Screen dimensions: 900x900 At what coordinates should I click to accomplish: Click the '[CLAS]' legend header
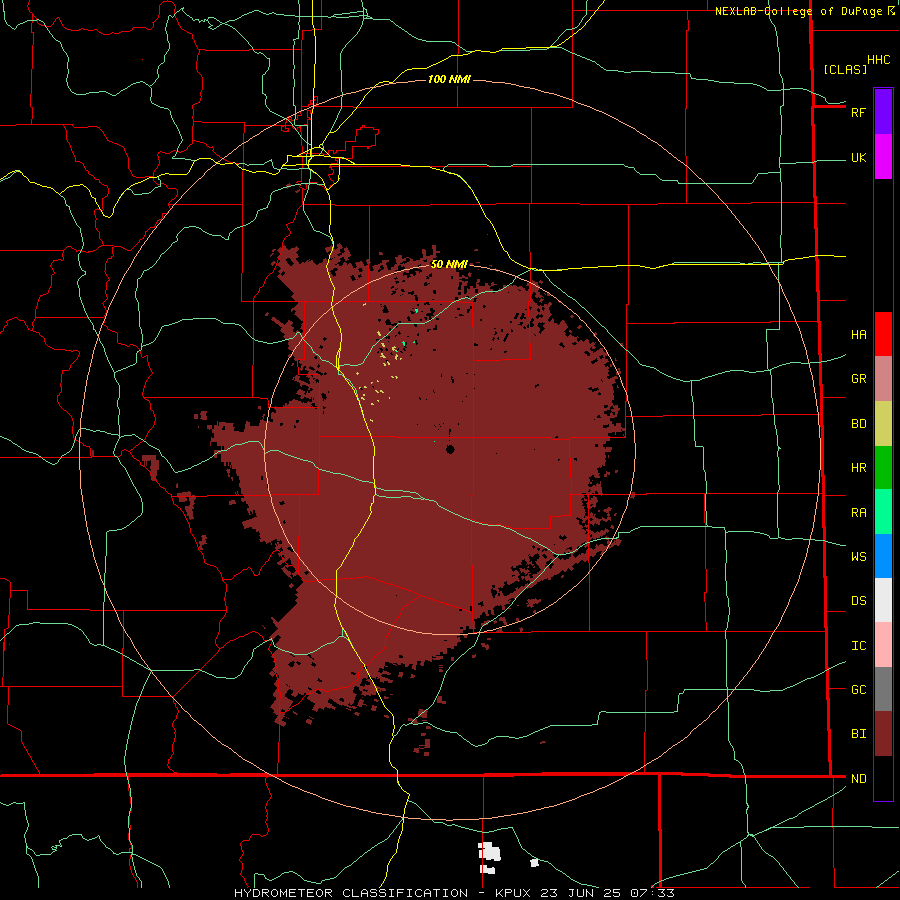[845, 69]
